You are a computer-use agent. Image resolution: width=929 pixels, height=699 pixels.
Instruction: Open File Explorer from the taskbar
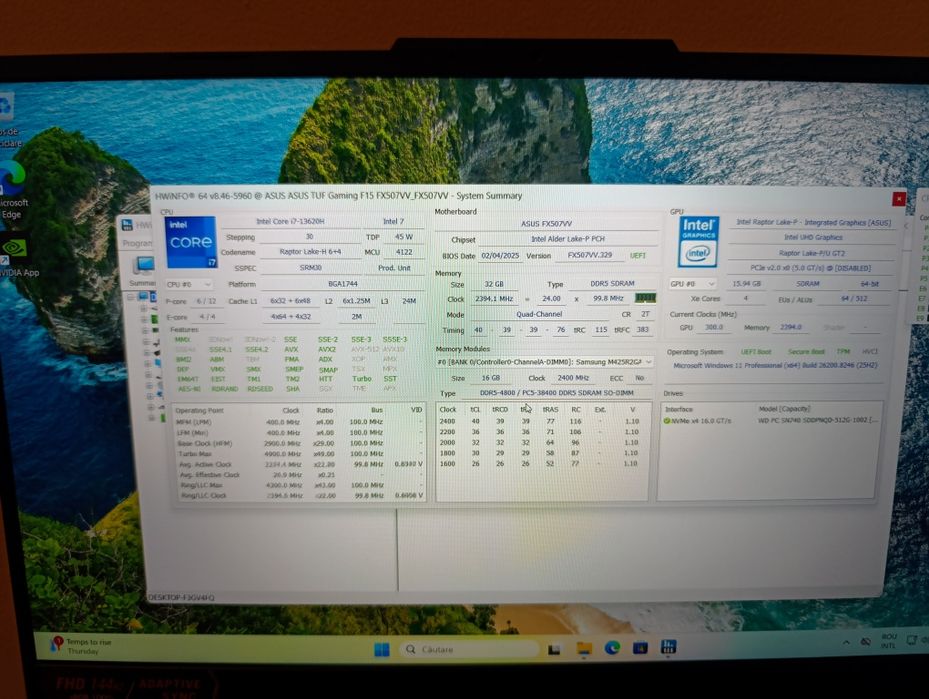click(584, 649)
